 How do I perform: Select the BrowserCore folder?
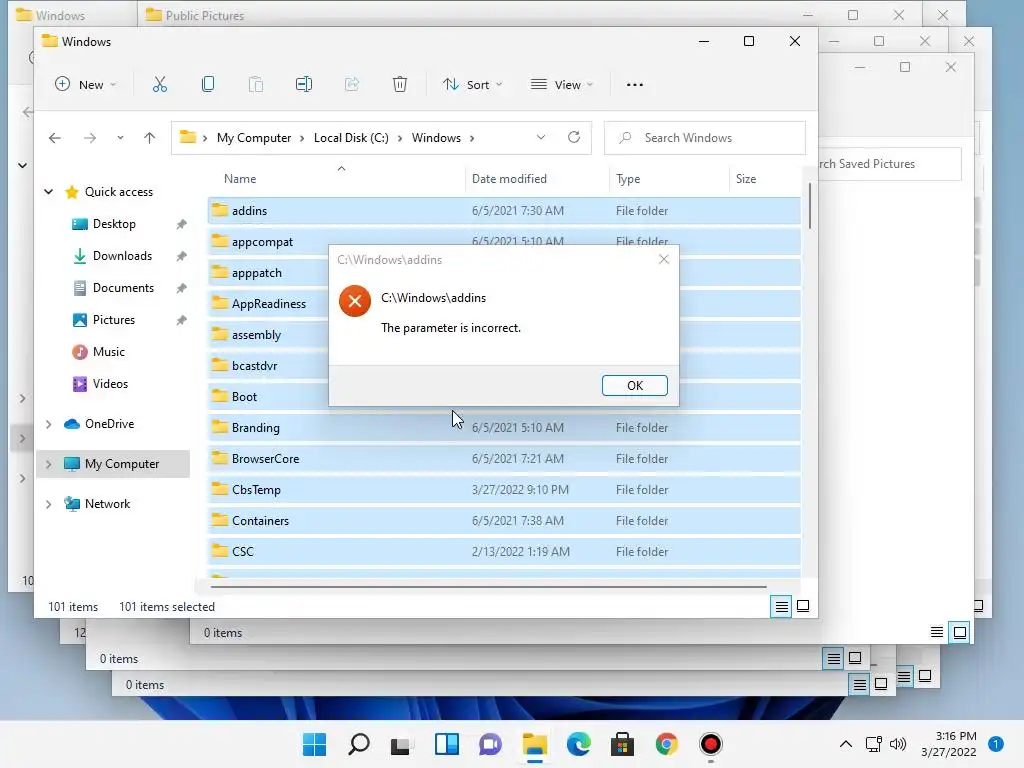[x=504, y=458]
